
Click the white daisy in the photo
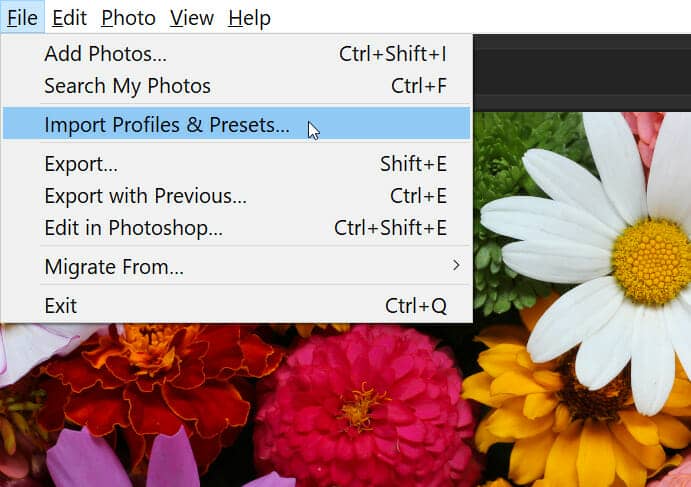coord(608,260)
